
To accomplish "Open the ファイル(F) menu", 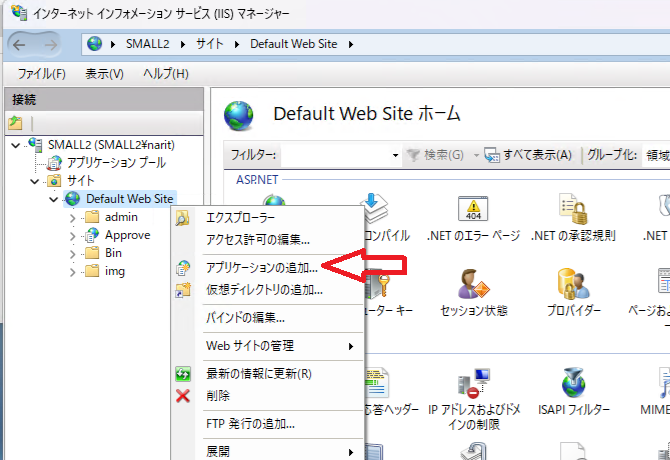I will tap(42, 74).
